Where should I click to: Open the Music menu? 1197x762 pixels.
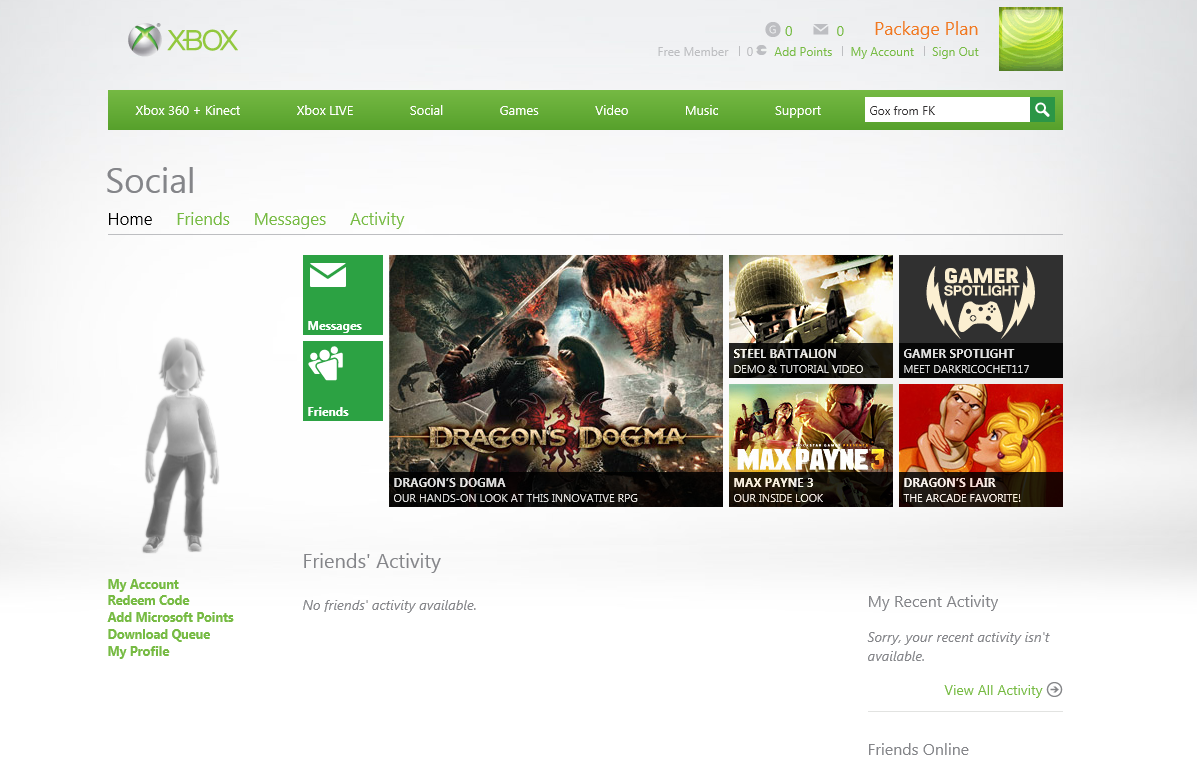(702, 111)
